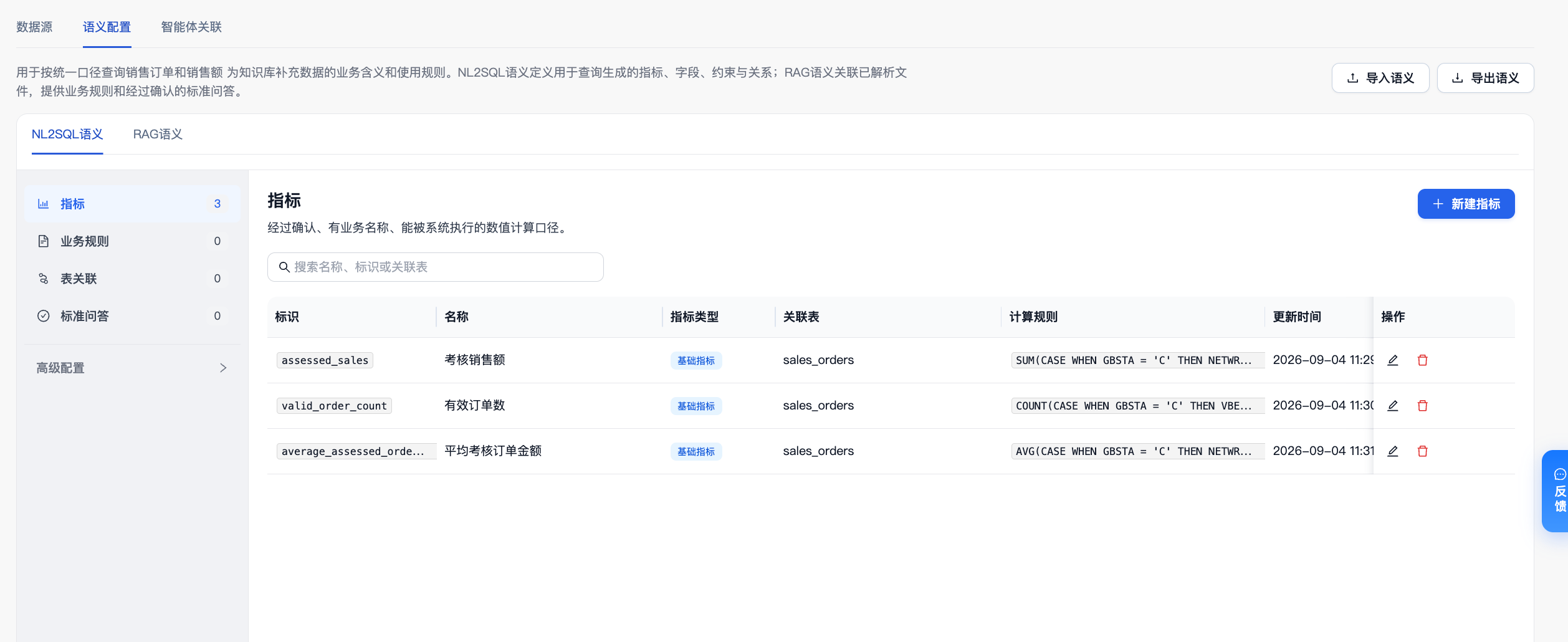The width and height of the screenshot is (1568, 642).
Task: Focus the 搜索名称、标识或关联表 search field
Action: [436, 267]
